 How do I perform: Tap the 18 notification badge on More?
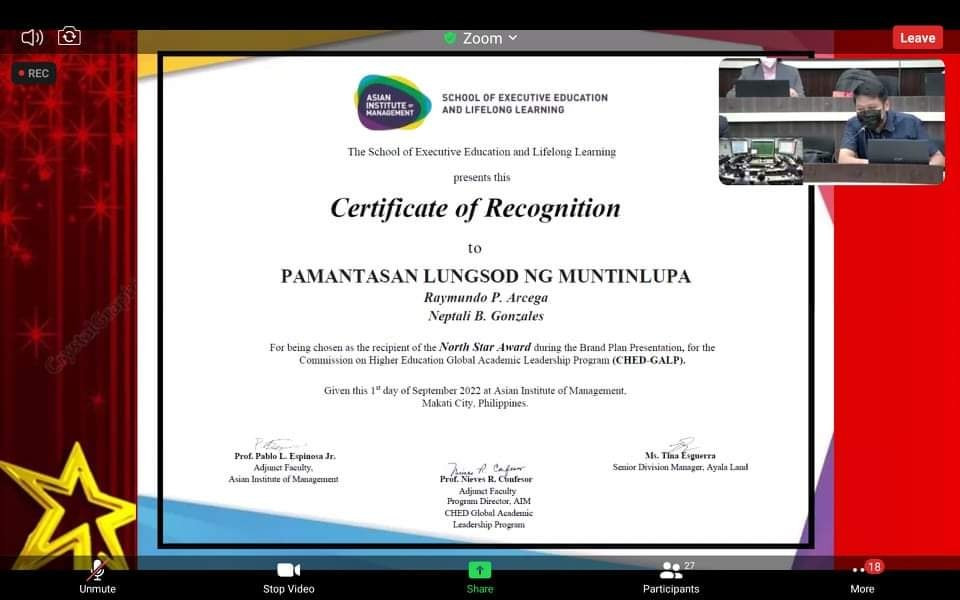(874, 567)
